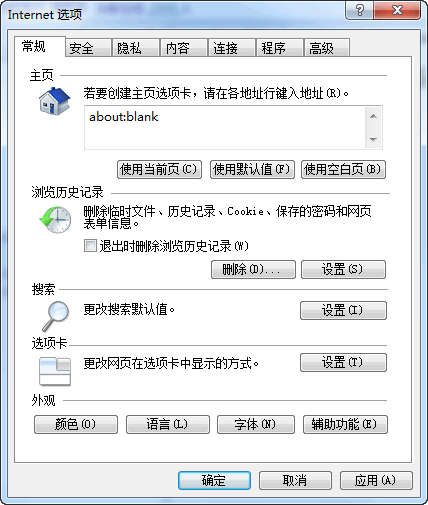Viewport: 428px width, 505px height.
Task: Open the 颜色 appearance settings
Action: [x=76, y=424]
